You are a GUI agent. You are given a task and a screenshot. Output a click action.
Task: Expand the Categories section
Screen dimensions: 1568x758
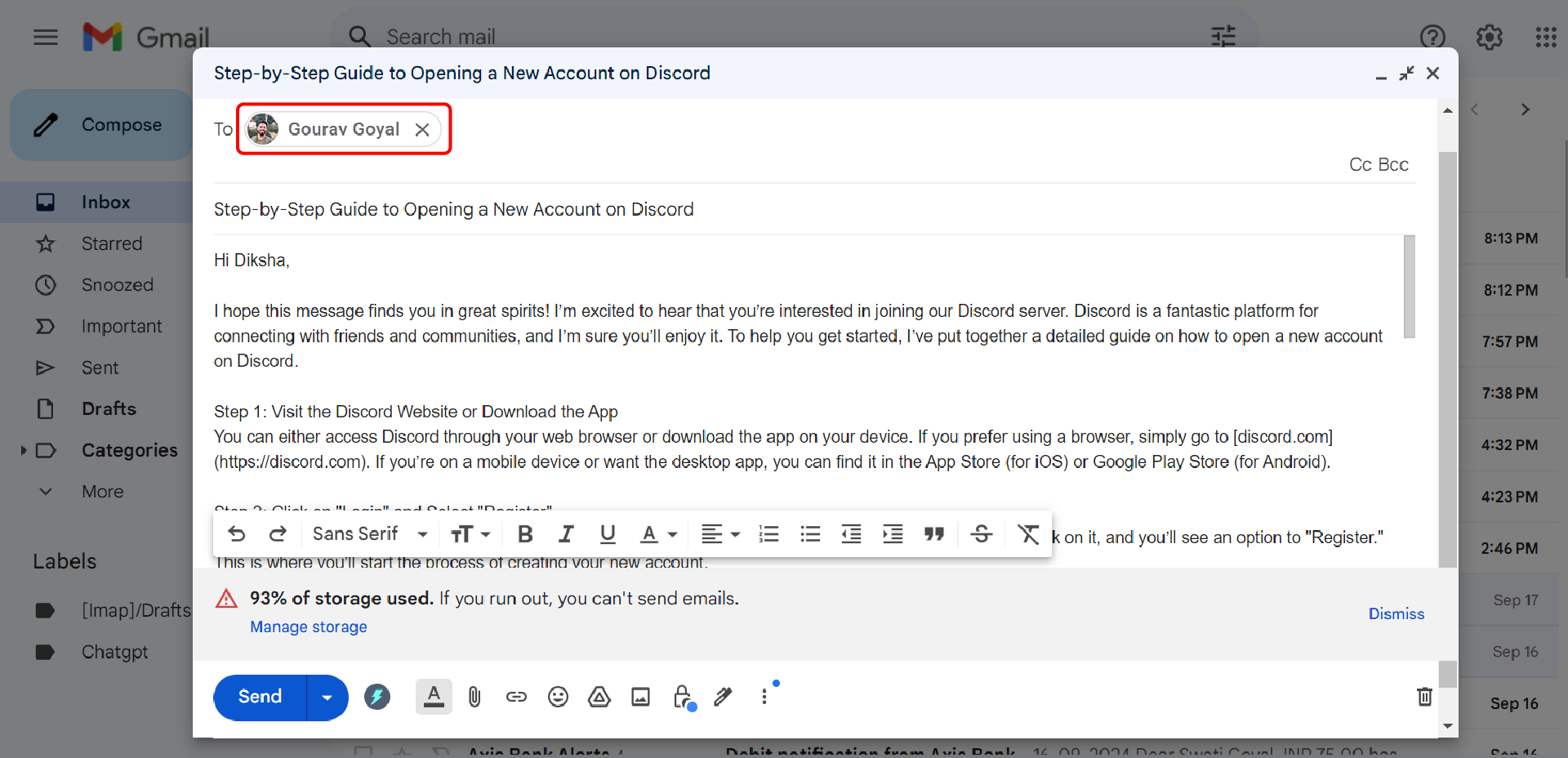24,450
